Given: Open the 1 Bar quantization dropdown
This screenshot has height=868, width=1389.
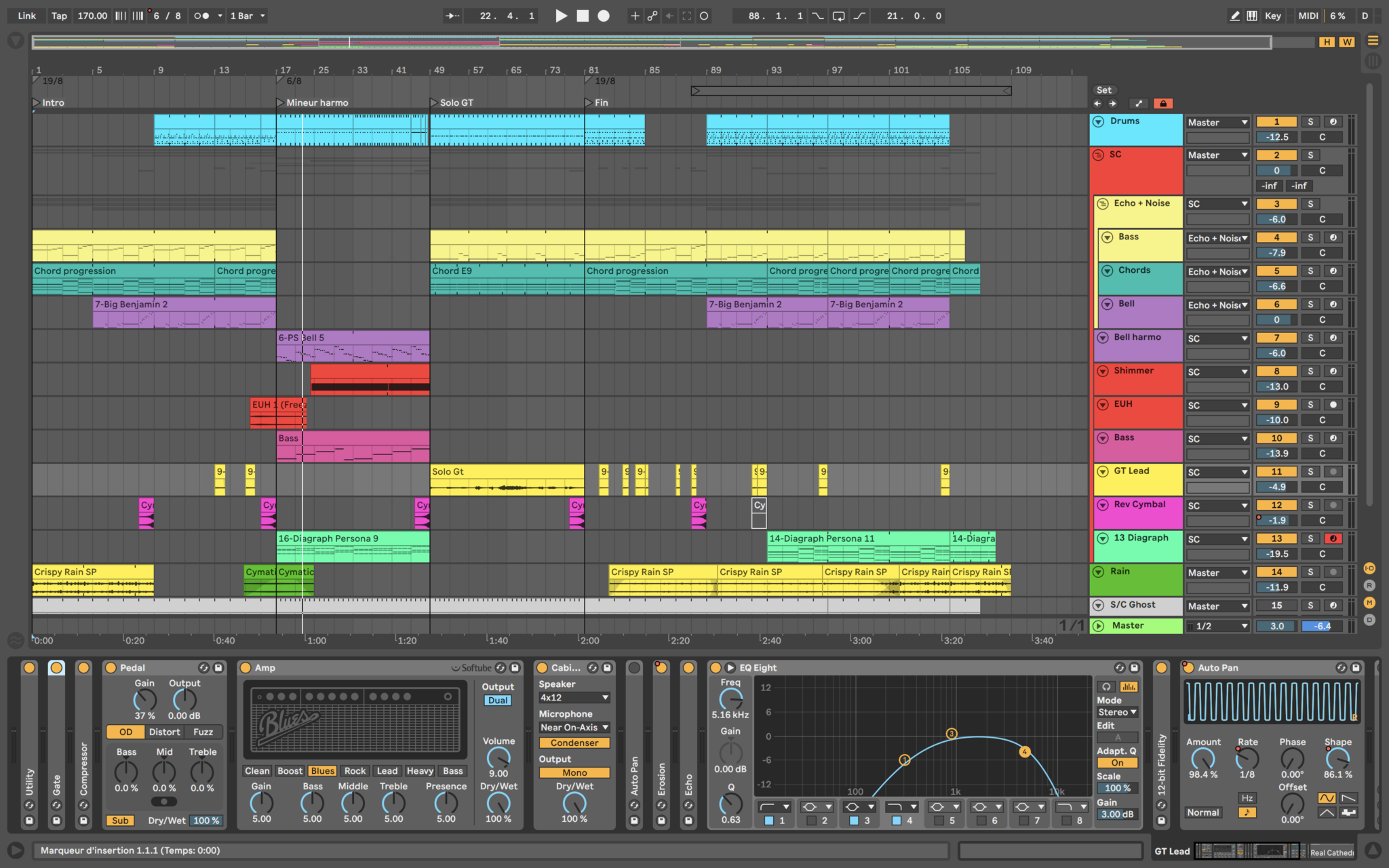Looking at the screenshot, I should tap(248, 16).
